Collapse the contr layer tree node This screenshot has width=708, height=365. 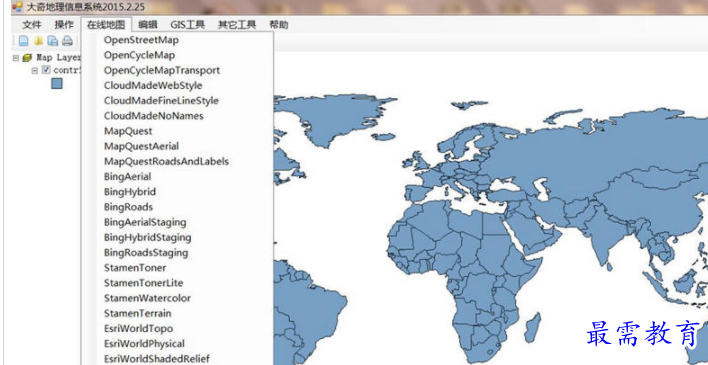click(x=35, y=70)
